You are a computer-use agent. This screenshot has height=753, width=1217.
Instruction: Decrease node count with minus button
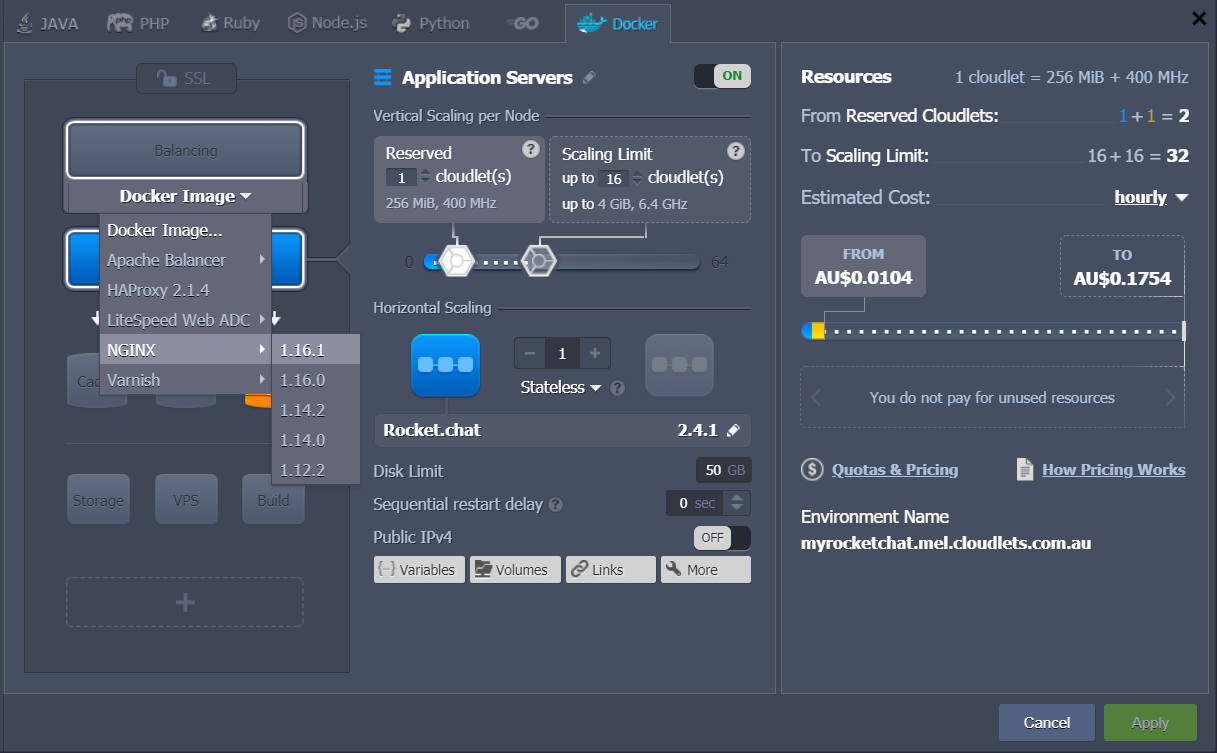(529, 353)
